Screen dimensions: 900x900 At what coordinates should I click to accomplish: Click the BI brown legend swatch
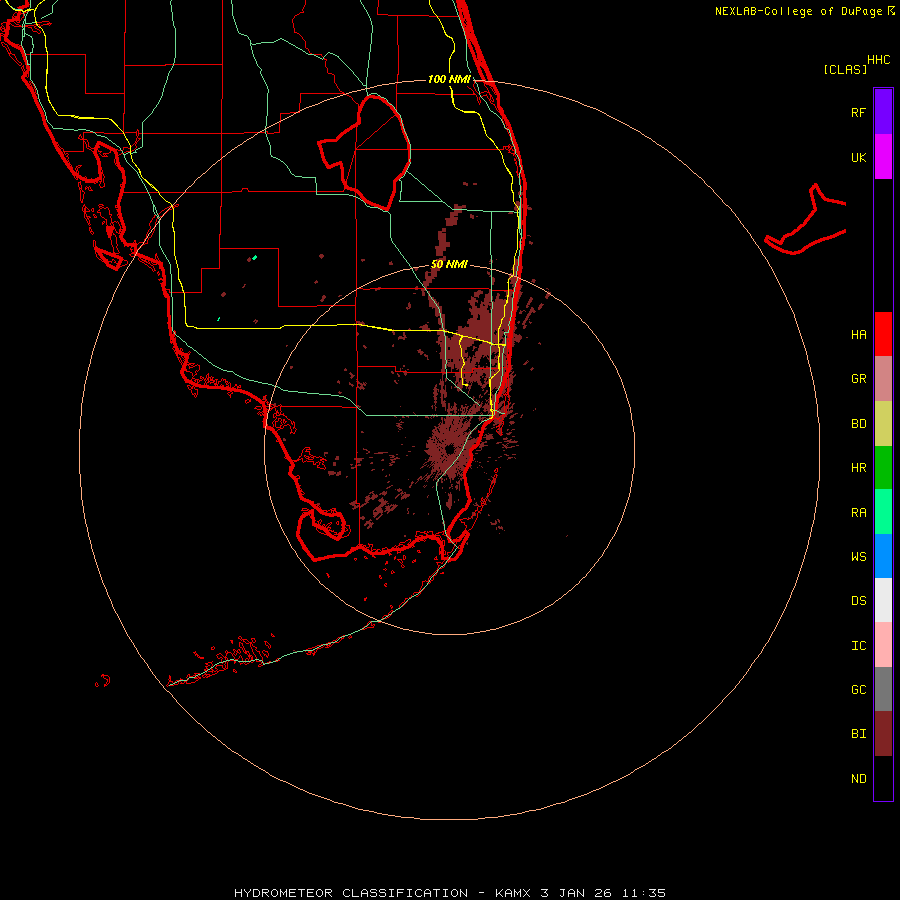pos(883,734)
